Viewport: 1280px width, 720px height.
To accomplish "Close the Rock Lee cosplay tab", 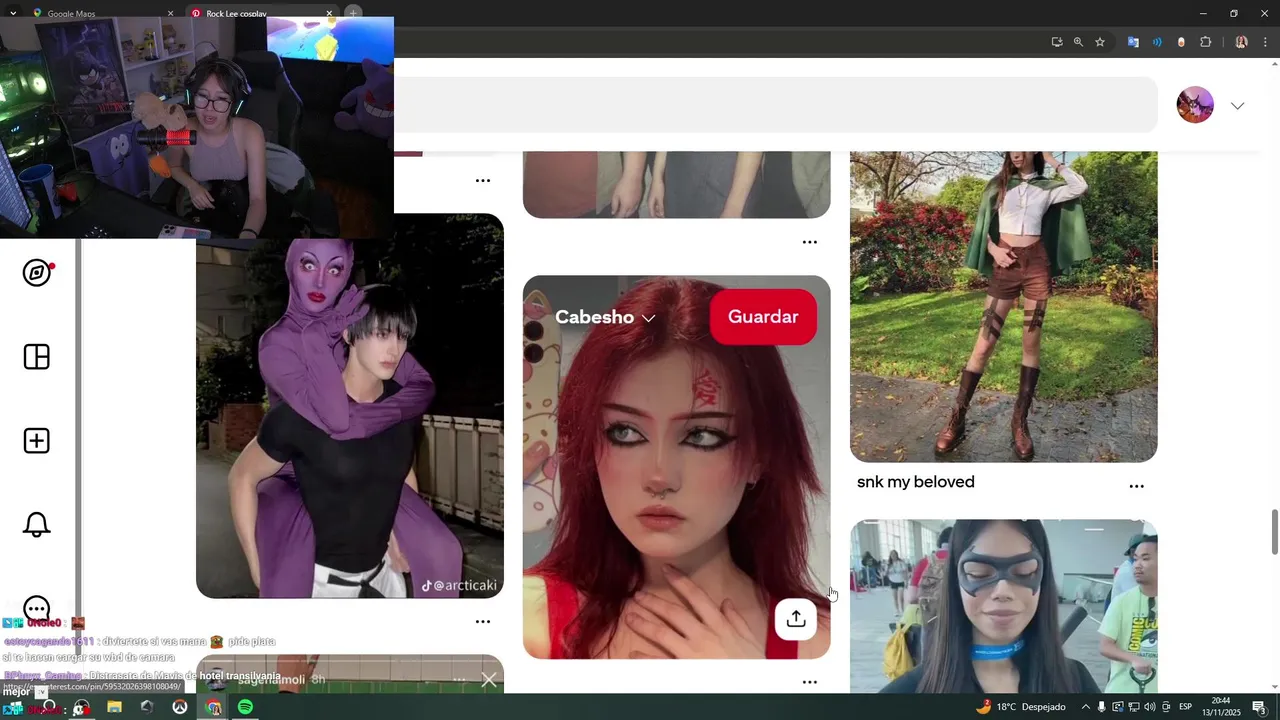I will [329, 13].
